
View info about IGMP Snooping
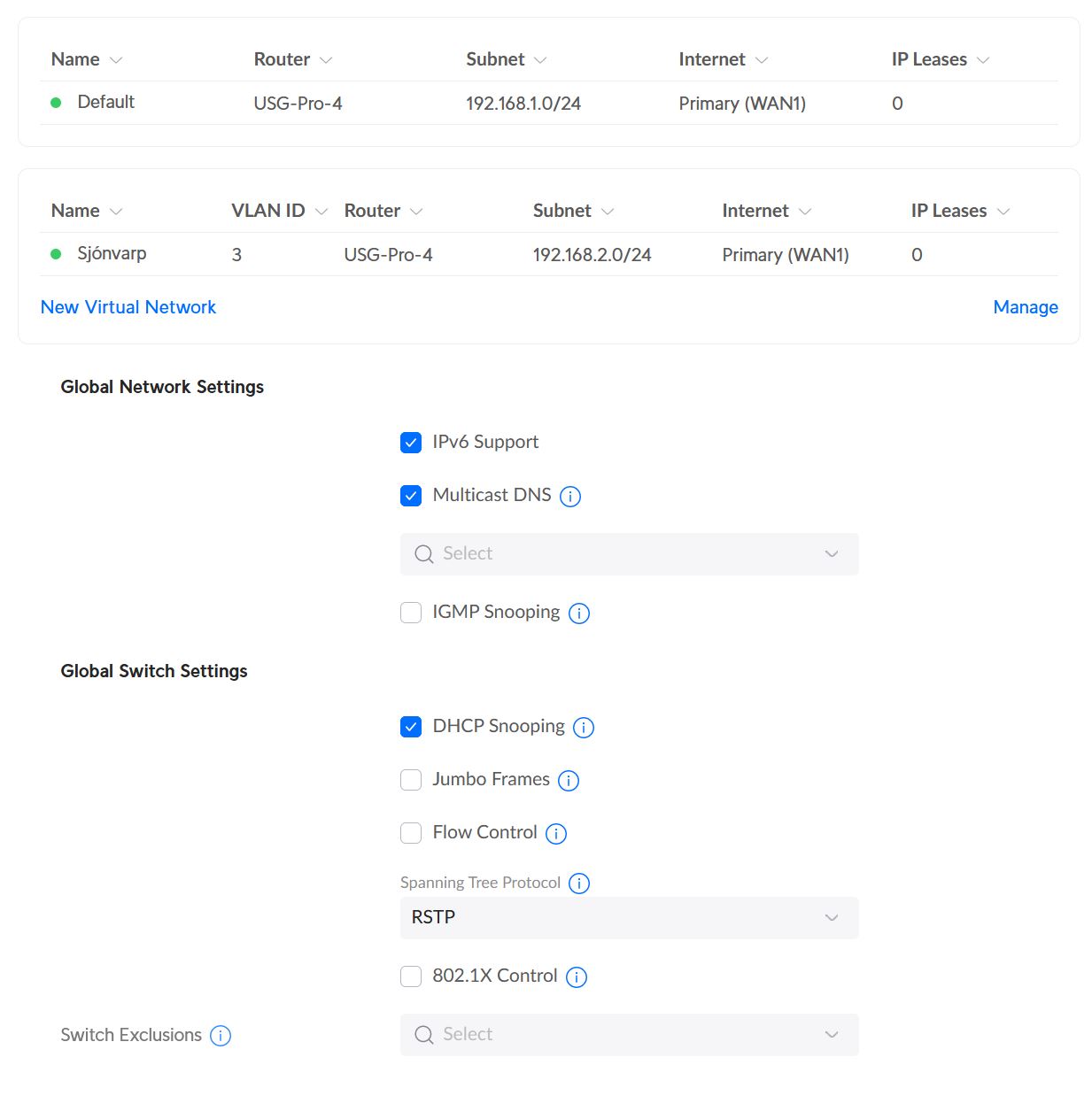coord(579,613)
